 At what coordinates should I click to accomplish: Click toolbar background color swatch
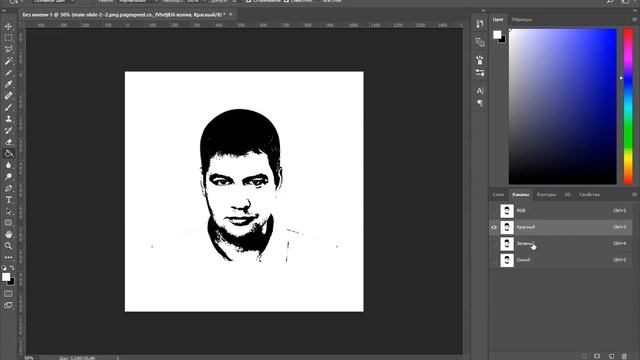(12, 282)
